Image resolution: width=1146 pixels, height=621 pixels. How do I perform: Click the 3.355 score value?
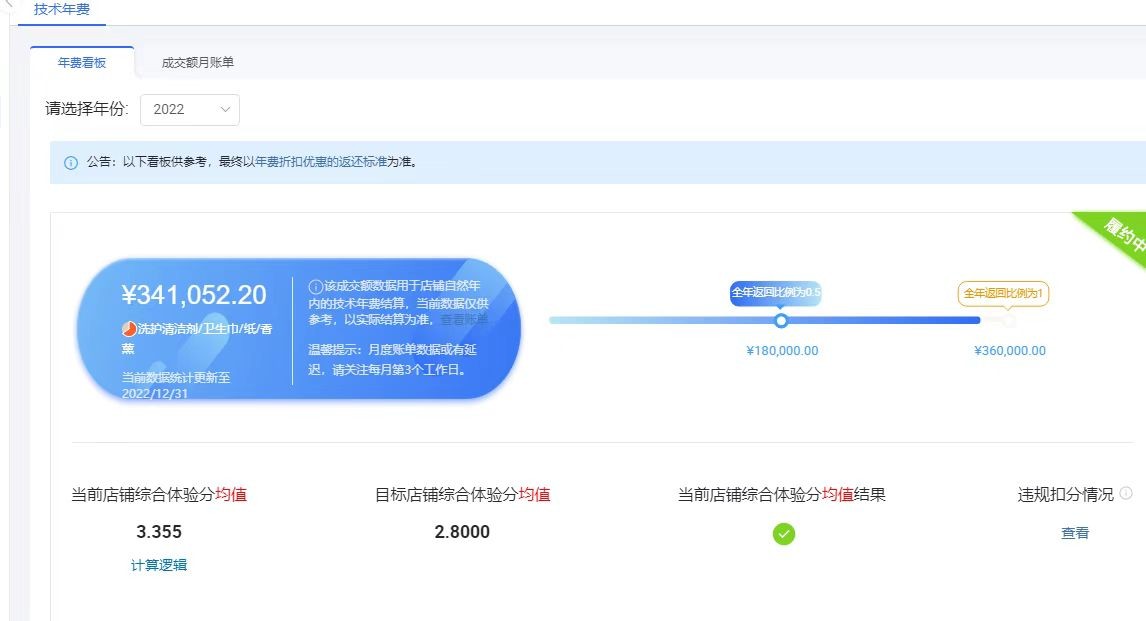coord(159,532)
